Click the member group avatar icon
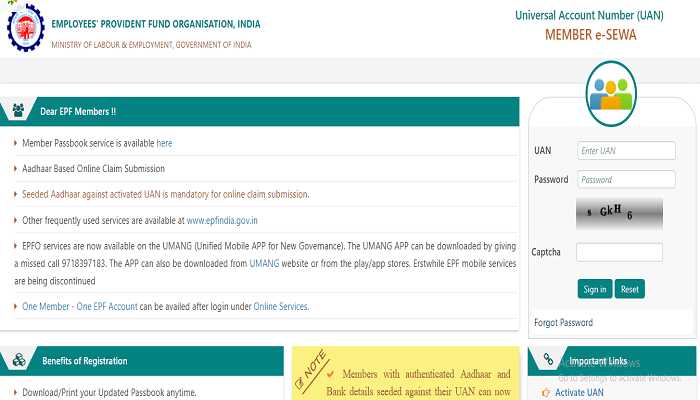Viewport: 700px width, 400px height. pyautogui.click(x=611, y=93)
